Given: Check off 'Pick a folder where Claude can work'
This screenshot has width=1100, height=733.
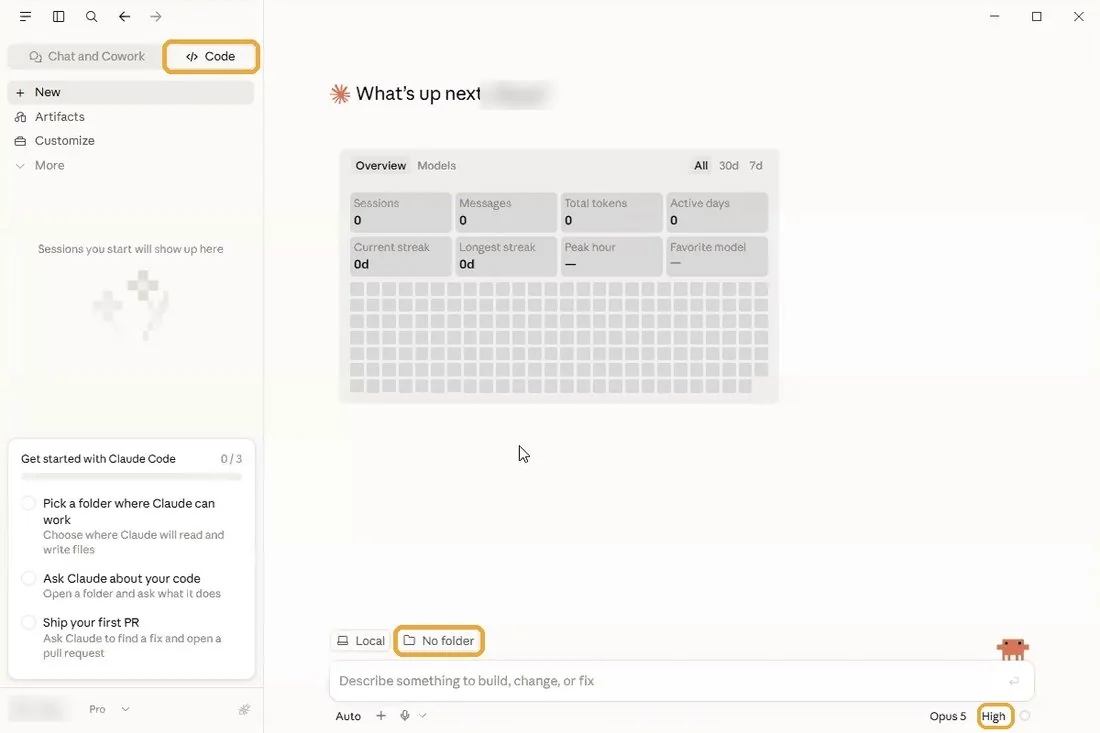Looking at the screenshot, I should pos(28,503).
